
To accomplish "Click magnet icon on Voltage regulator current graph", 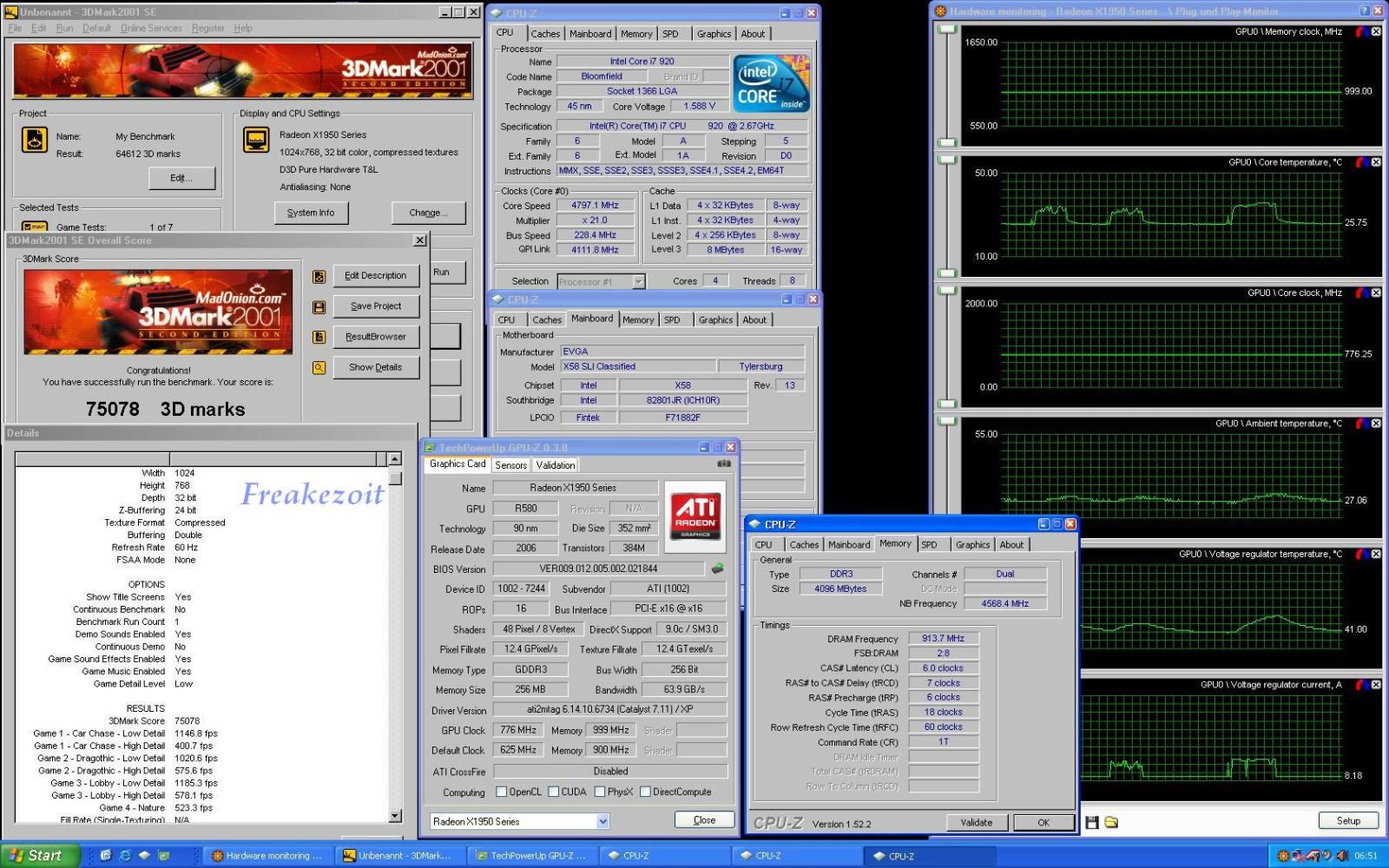I will pyautogui.click(x=1361, y=684).
